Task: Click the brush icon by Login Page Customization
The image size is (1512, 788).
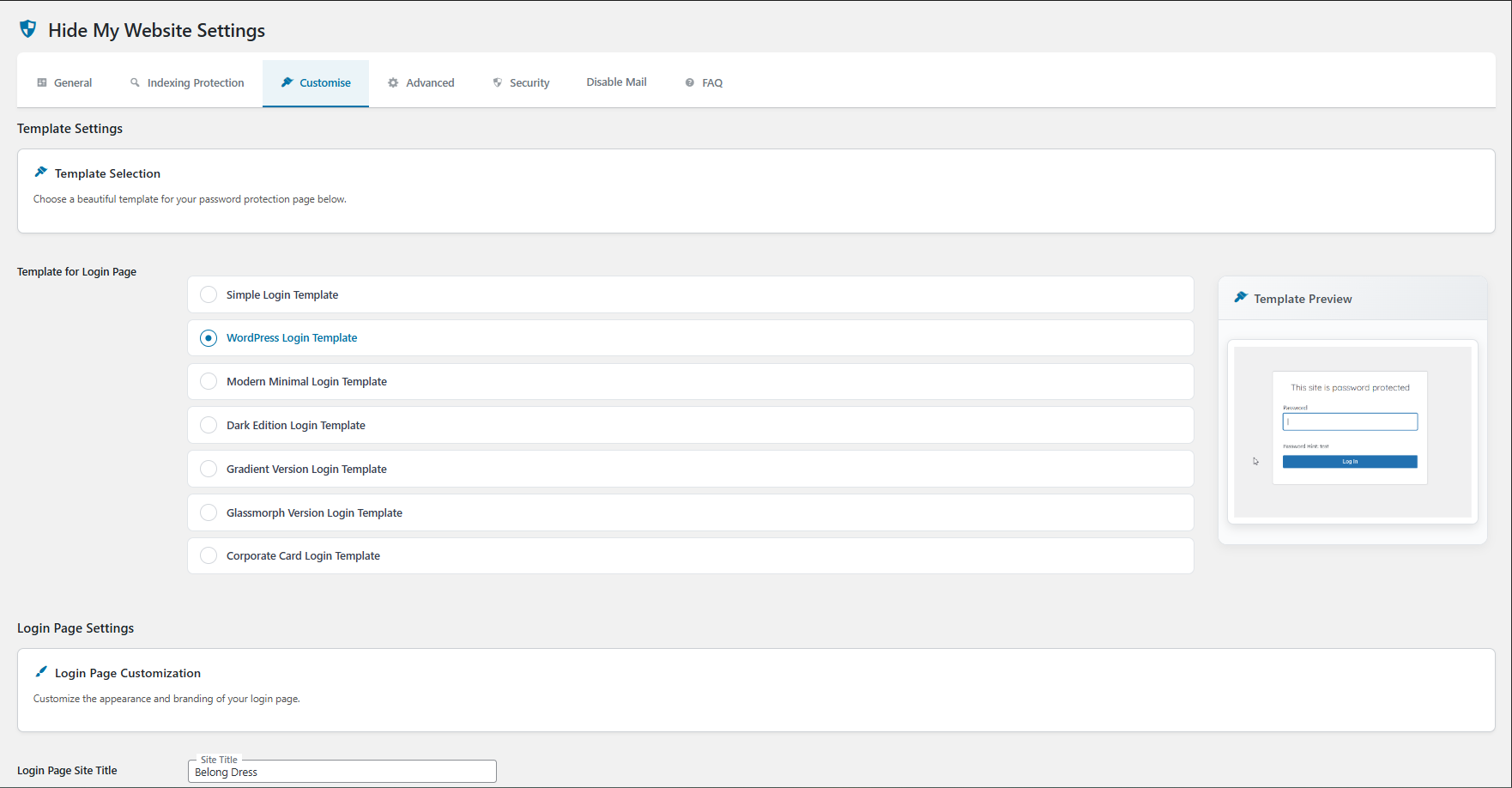Action: pos(40,672)
